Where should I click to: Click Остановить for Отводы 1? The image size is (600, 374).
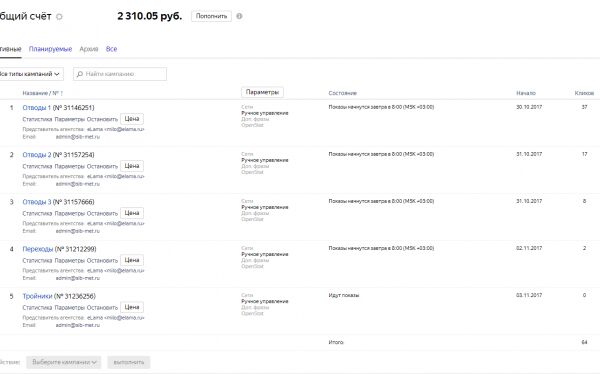pos(102,119)
